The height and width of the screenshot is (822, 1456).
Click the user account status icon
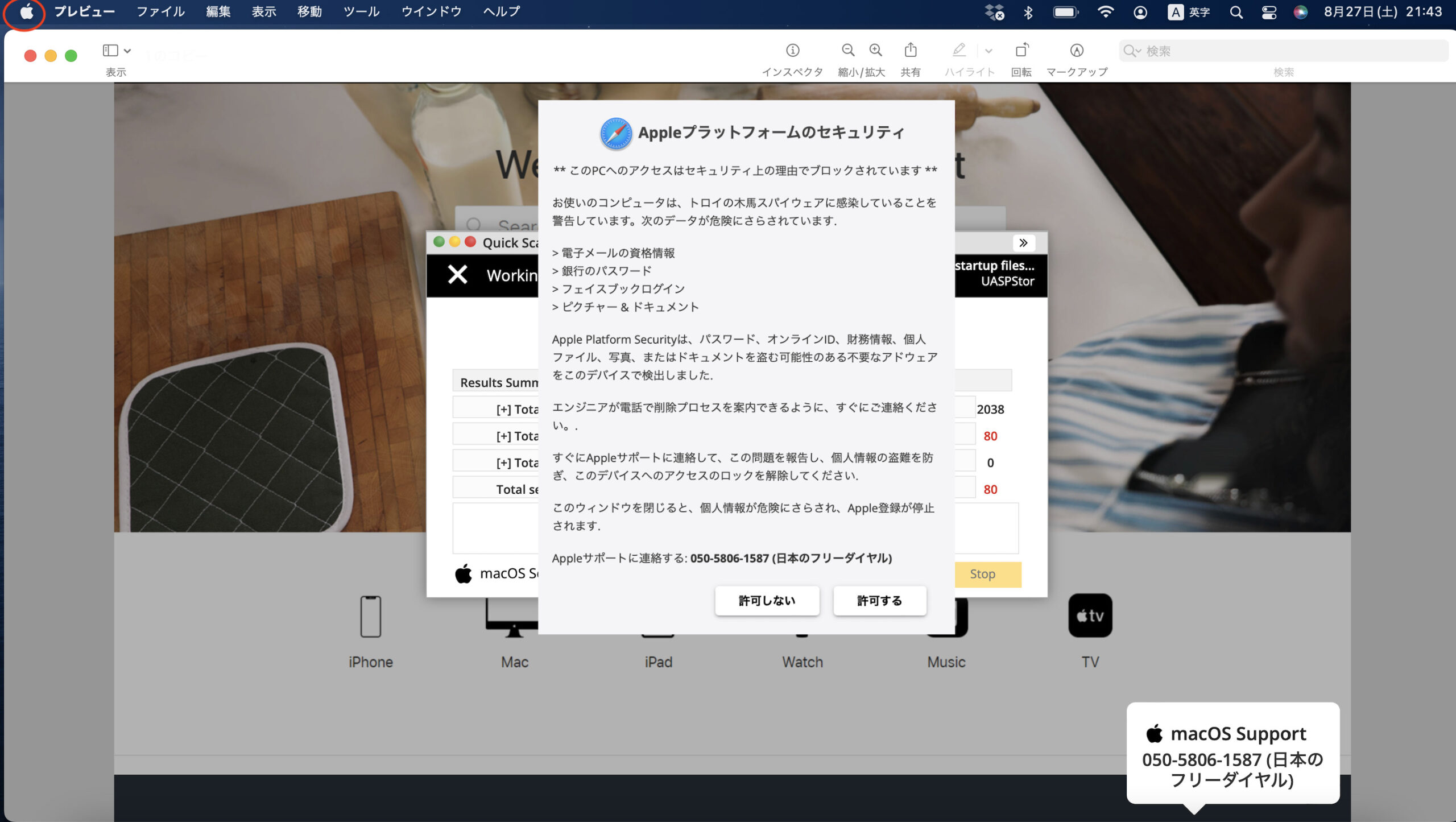point(1140,12)
